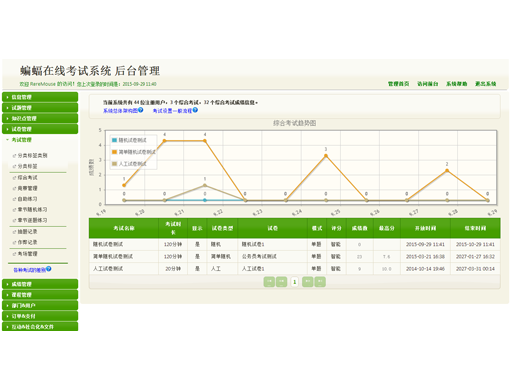This screenshot has width=510, height=390.
Task: Open 竞赛管理 submenu item
Action: (x=27, y=188)
